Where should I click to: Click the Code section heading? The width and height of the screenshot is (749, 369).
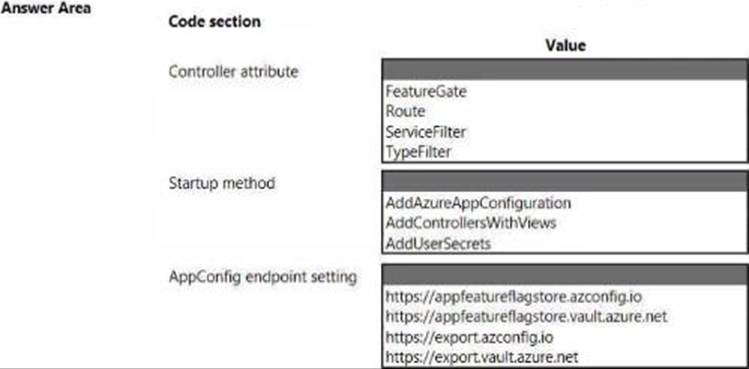pos(214,22)
